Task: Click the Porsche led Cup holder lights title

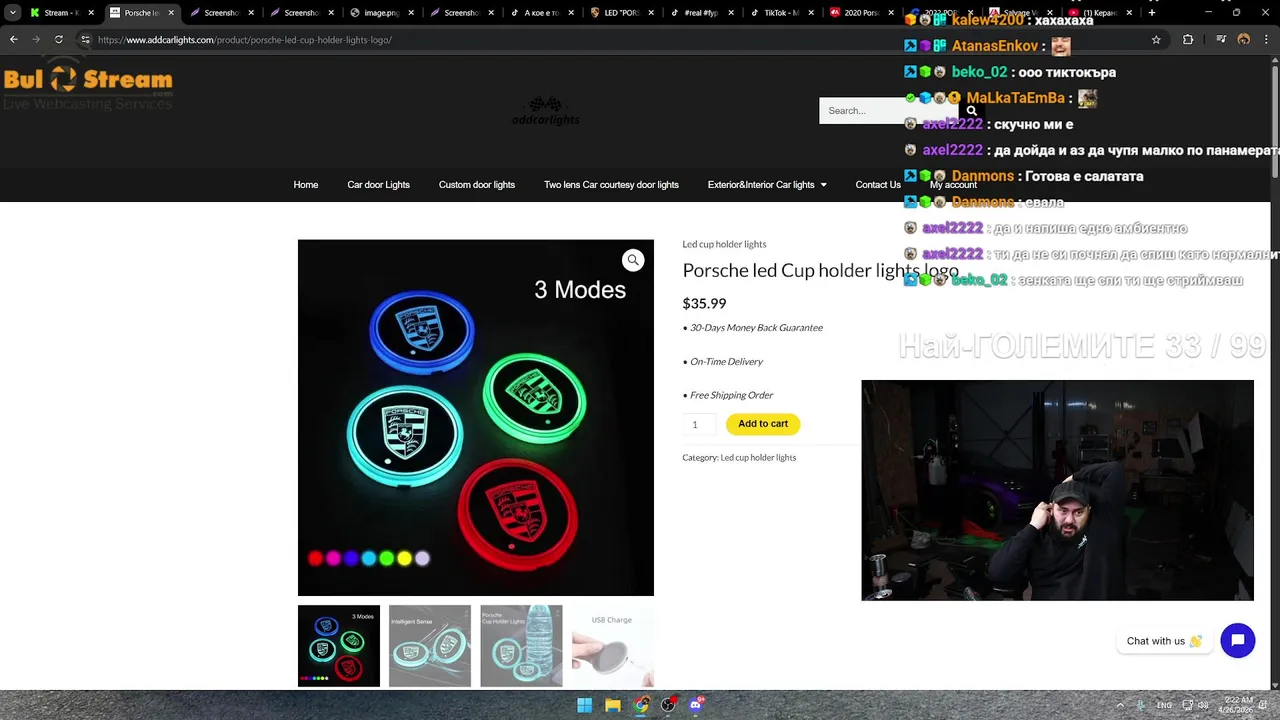Action: coord(820,271)
